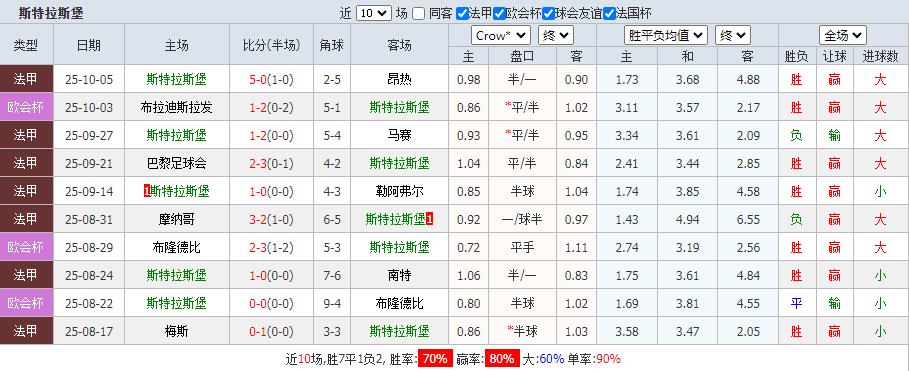
Task: Click the 欧会杯 tag on 25-10-03 row
Action: (26, 107)
